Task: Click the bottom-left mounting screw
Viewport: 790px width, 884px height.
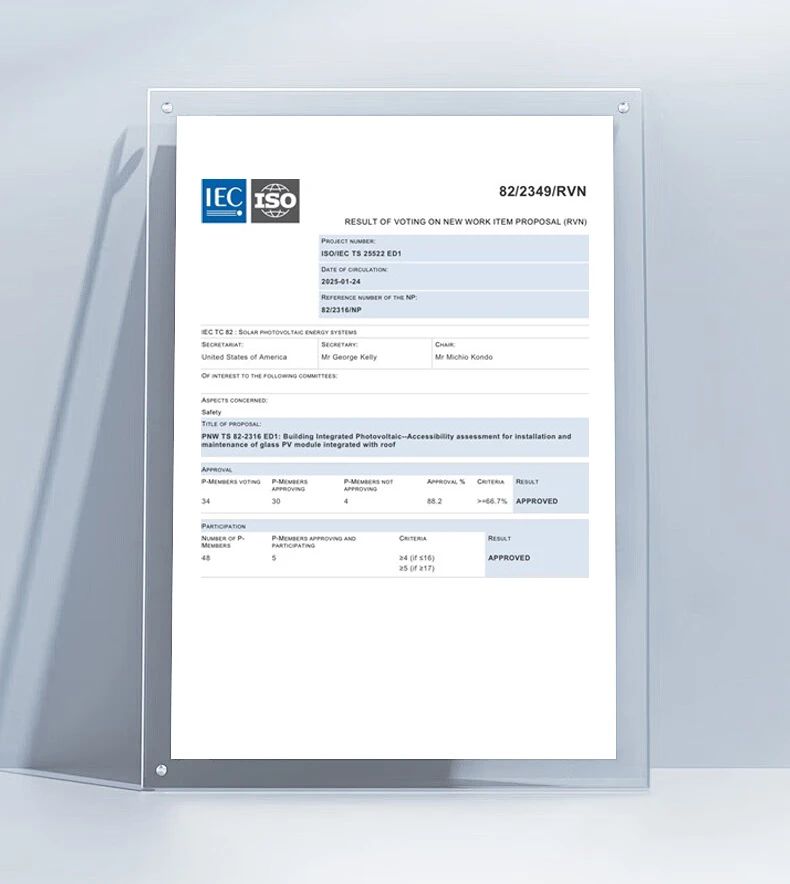Action: (161, 770)
